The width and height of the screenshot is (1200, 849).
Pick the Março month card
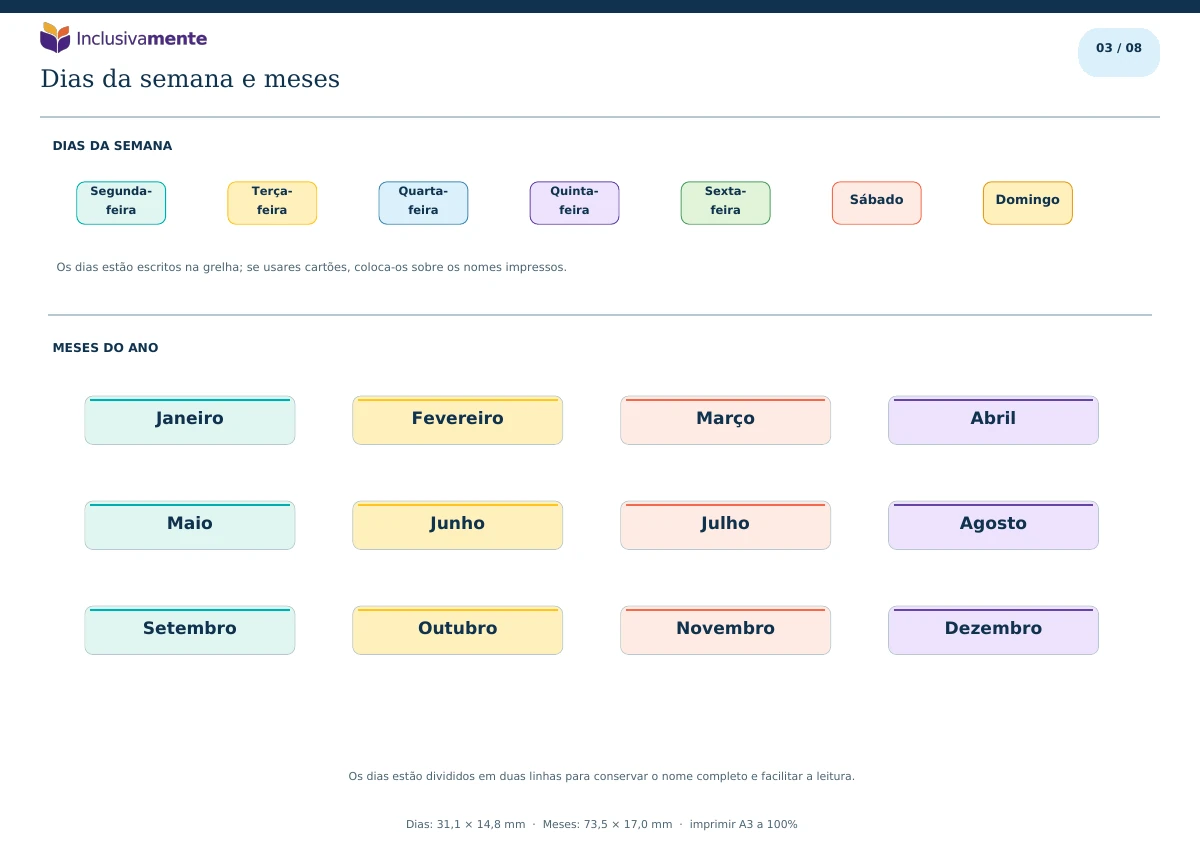pos(725,420)
